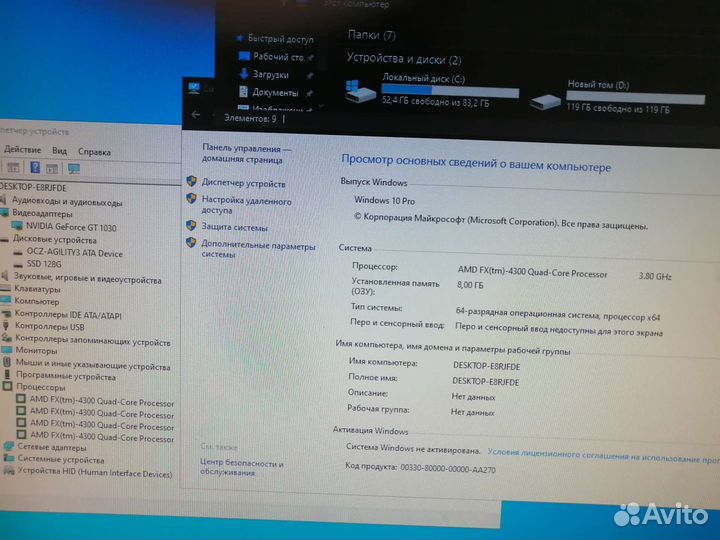Select the first AMD FX(tm)-4300 processor entry
720x540 pixels.
coord(101,401)
